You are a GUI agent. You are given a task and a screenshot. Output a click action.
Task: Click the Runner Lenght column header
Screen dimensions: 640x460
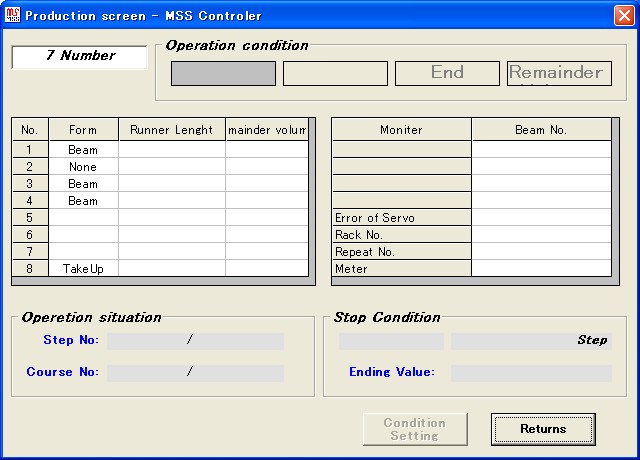click(x=171, y=130)
